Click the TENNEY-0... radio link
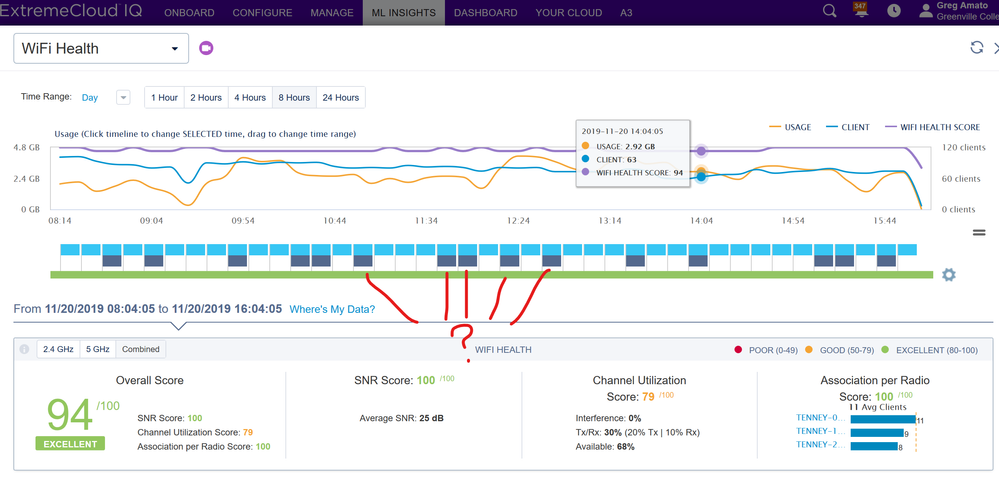This screenshot has height=480, width=999. pos(821,419)
